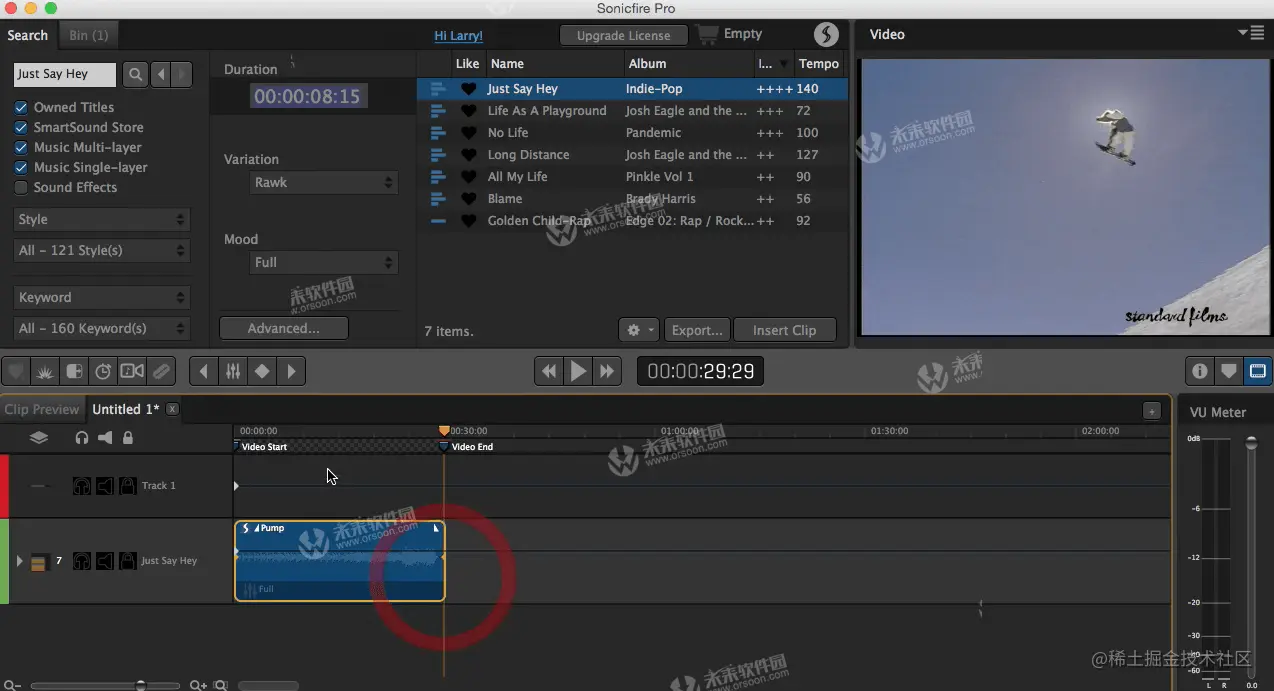
Task: Click the Export... button
Action: (x=697, y=330)
